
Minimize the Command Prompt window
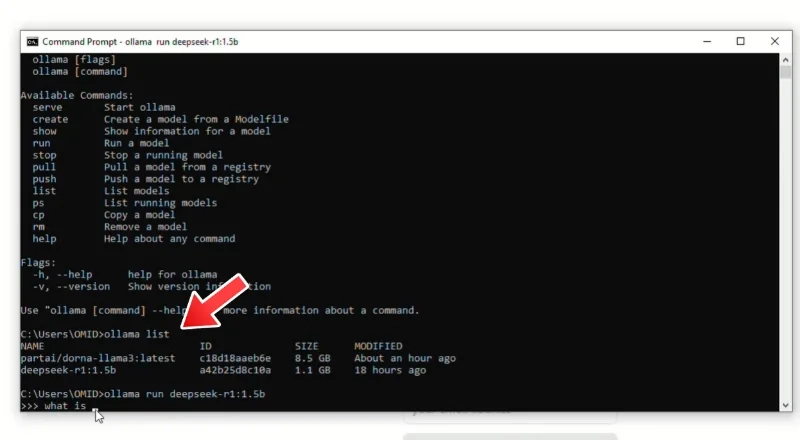[x=707, y=41]
